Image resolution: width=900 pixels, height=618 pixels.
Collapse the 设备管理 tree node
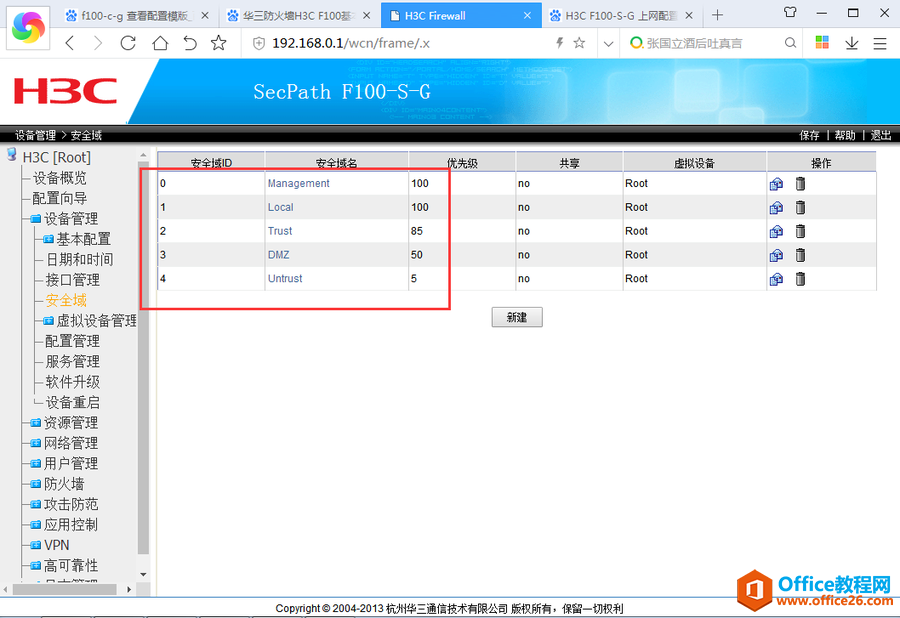click(36, 219)
